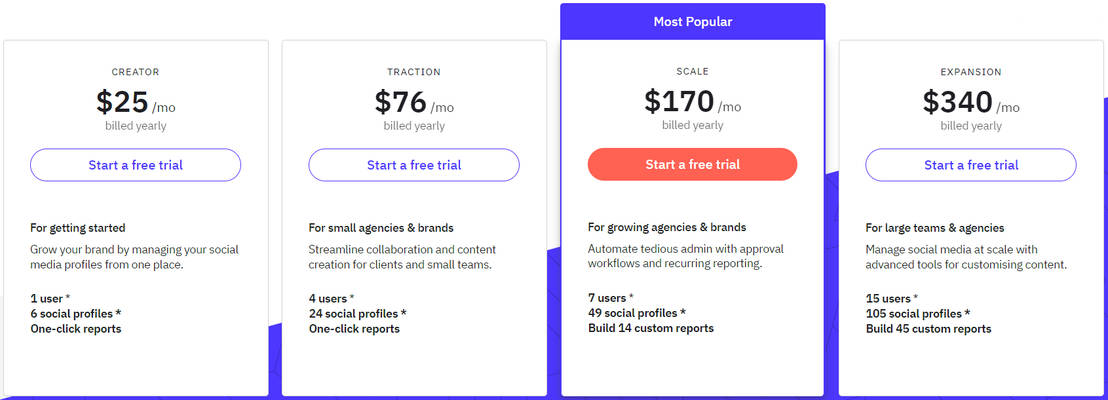This screenshot has height=400, width=1108.
Task: Start a free trial for Expansion plan
Action: tap(970, 165)
